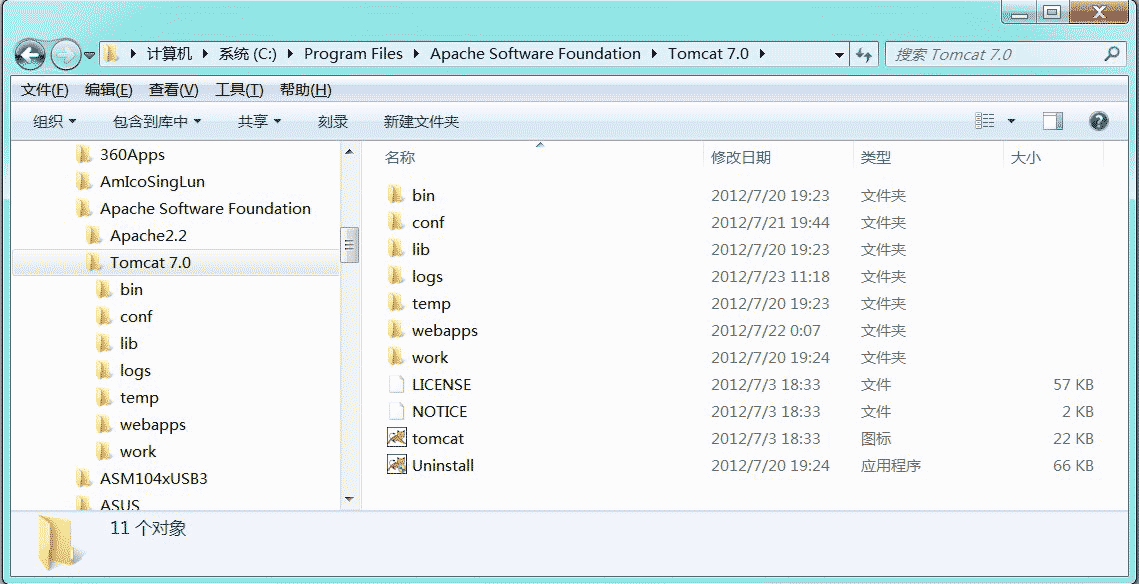This screenshot has width=1139, height=584.
Task: Open the 共享 toolbar dropdown
Action: click(259, 121)
